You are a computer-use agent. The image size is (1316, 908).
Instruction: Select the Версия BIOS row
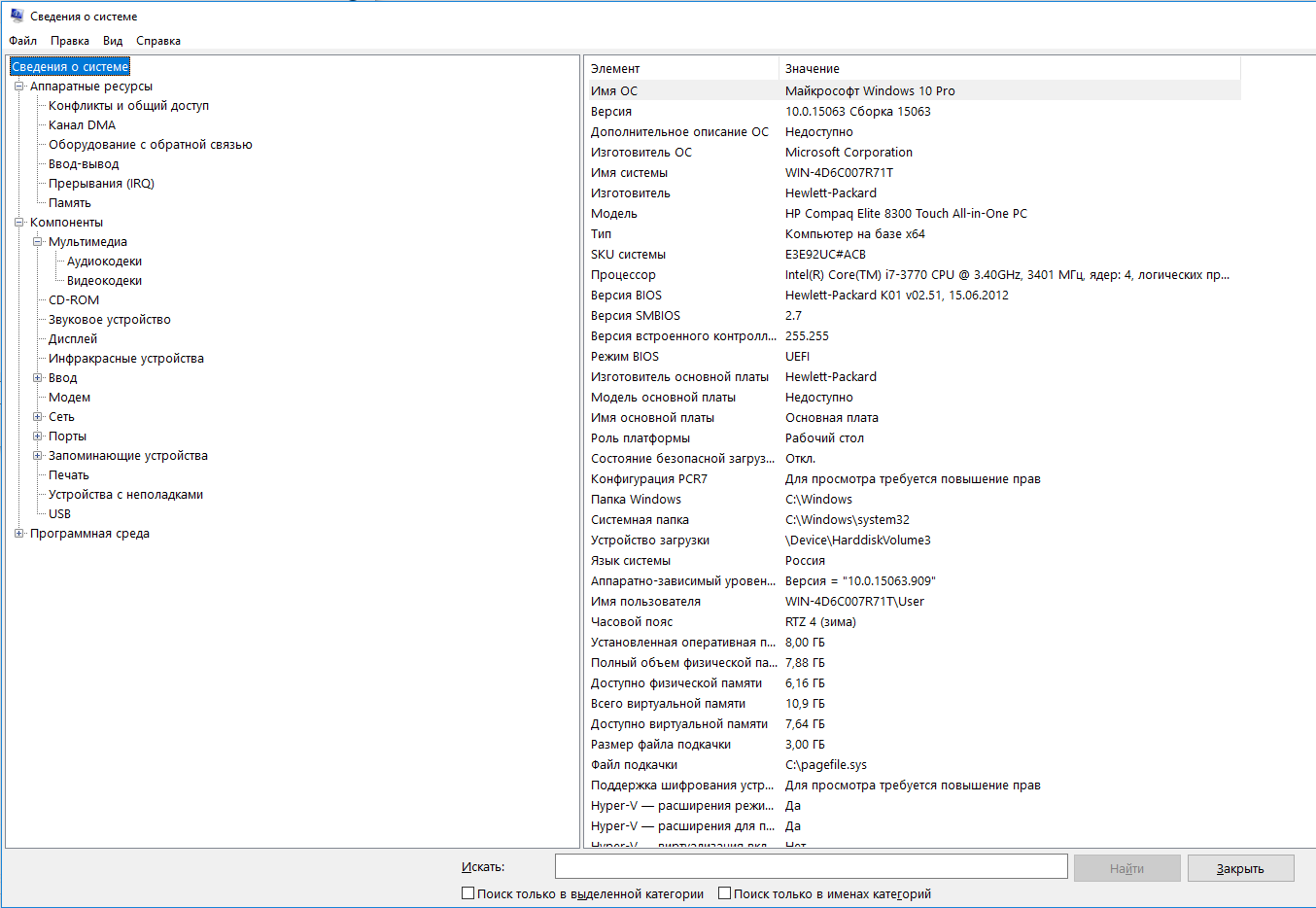913,295
